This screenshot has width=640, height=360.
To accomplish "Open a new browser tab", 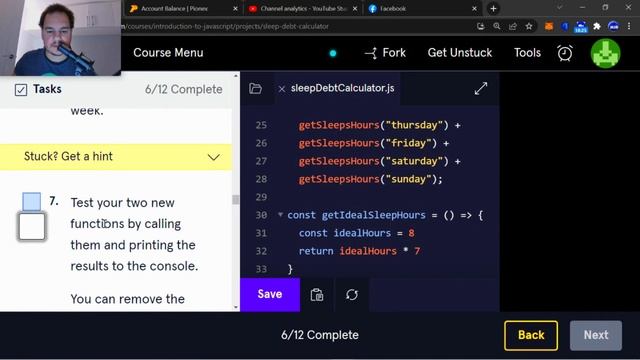I will [x=493, y=9].
